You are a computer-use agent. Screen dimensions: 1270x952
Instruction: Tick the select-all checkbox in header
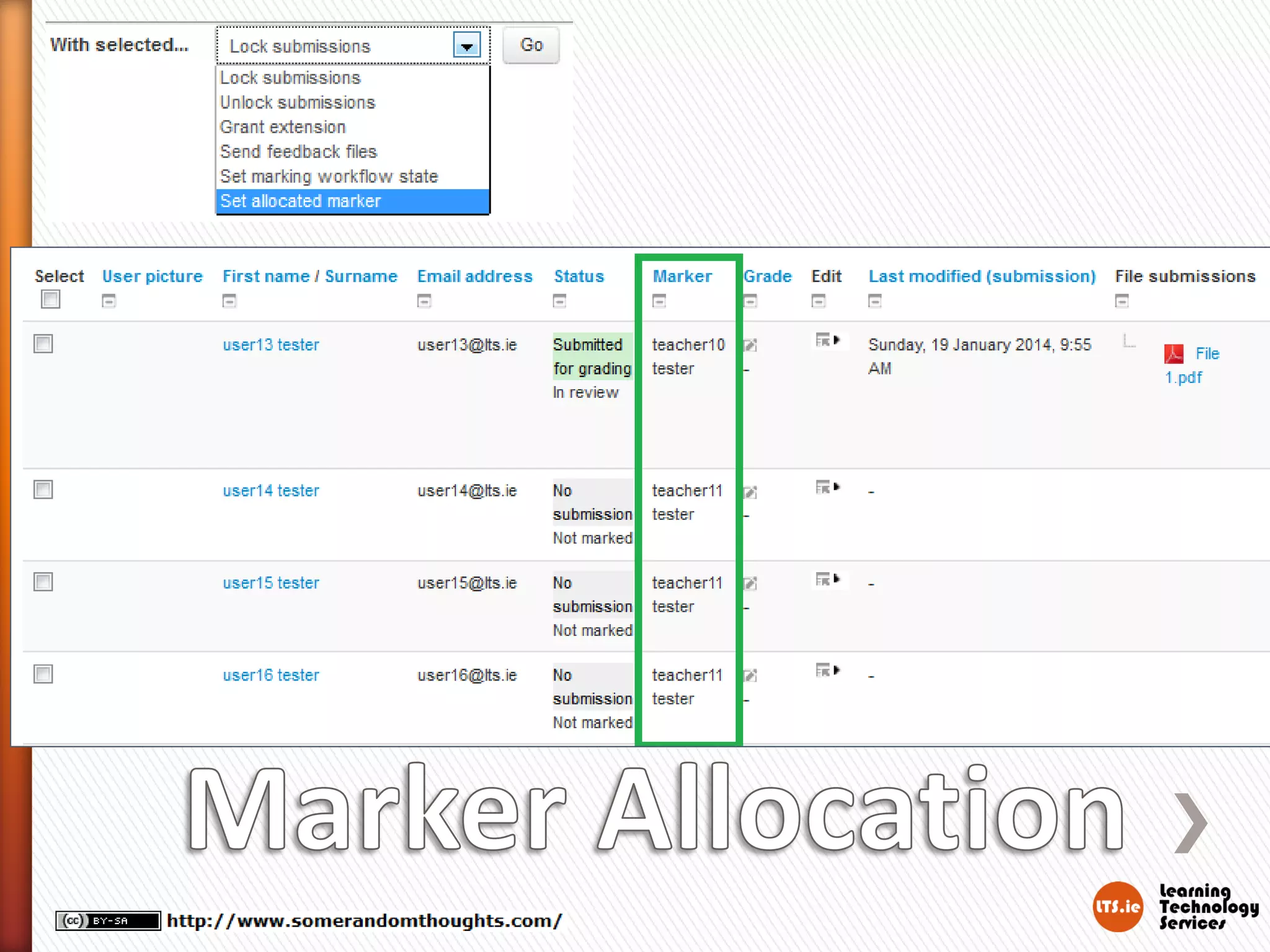pyautogui.click(x=50, y=299)
